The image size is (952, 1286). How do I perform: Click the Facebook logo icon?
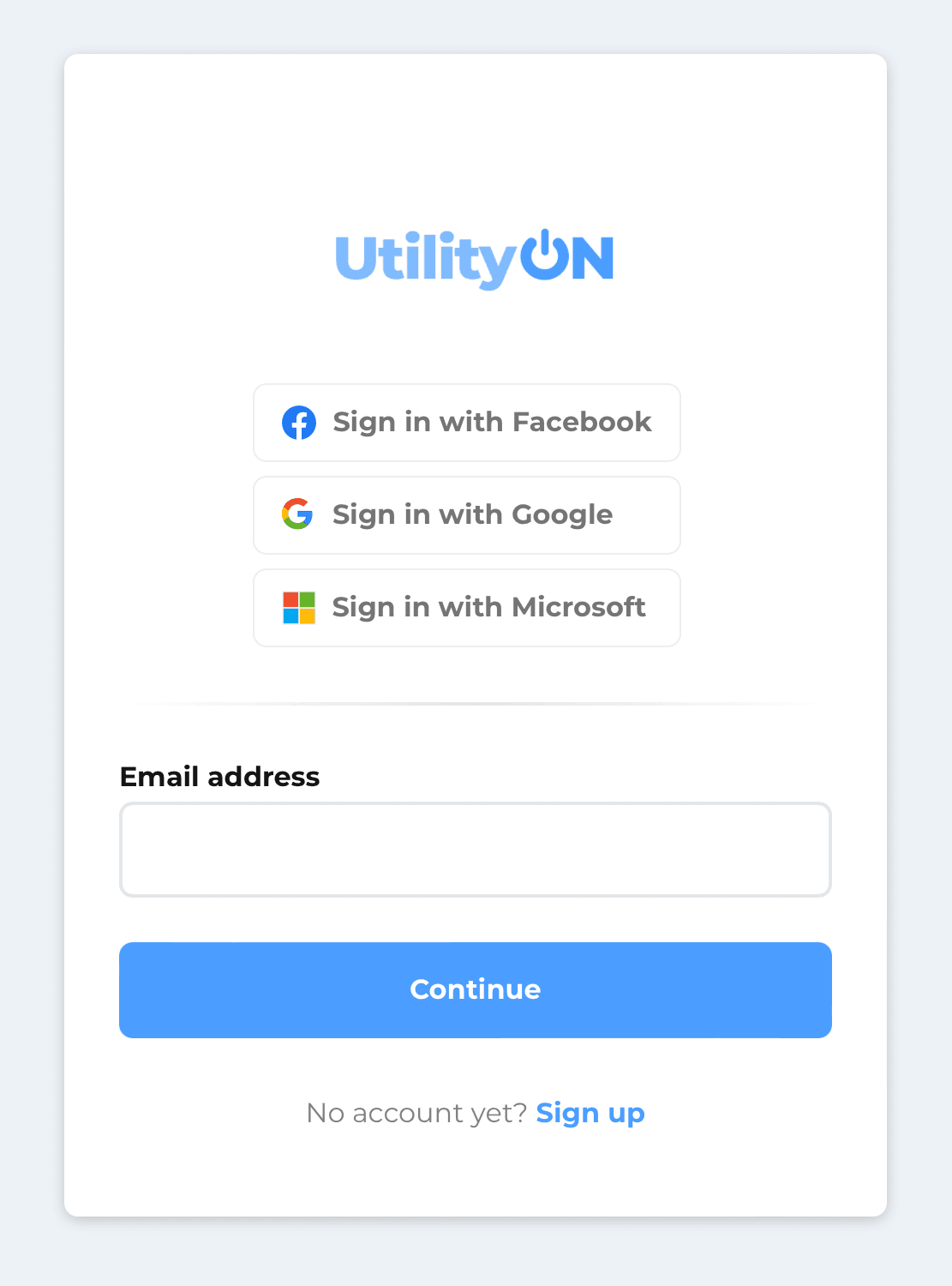[299, 423]
